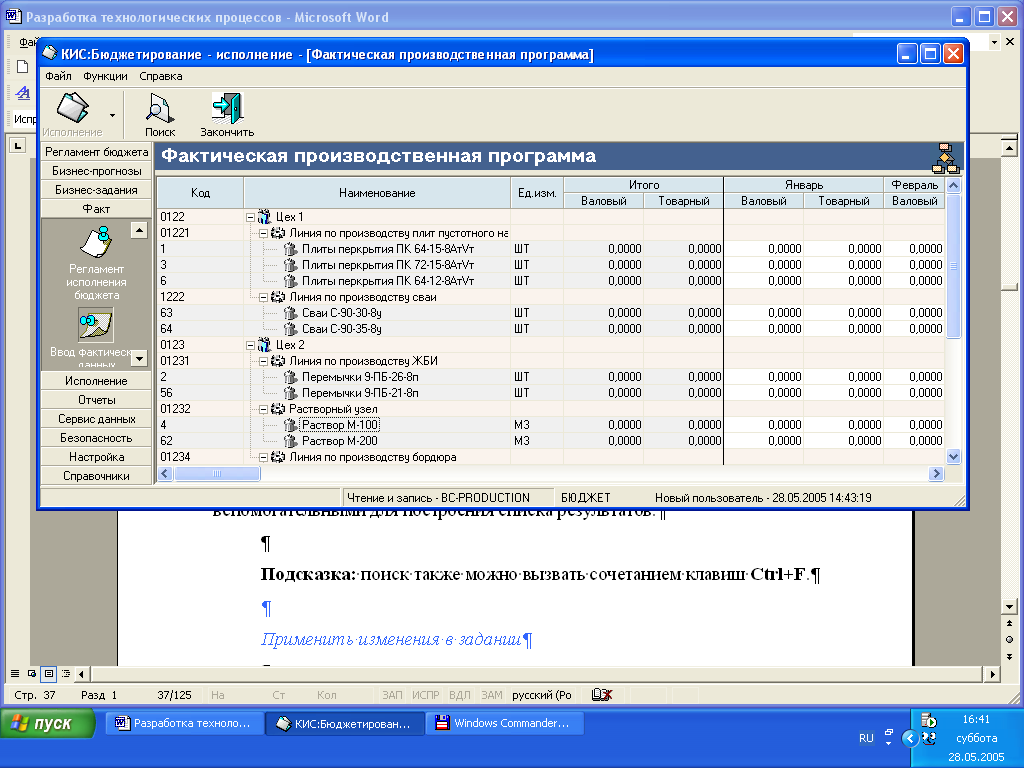Click the Наименование column header
1024x768 pixels.
pos(376,193)
